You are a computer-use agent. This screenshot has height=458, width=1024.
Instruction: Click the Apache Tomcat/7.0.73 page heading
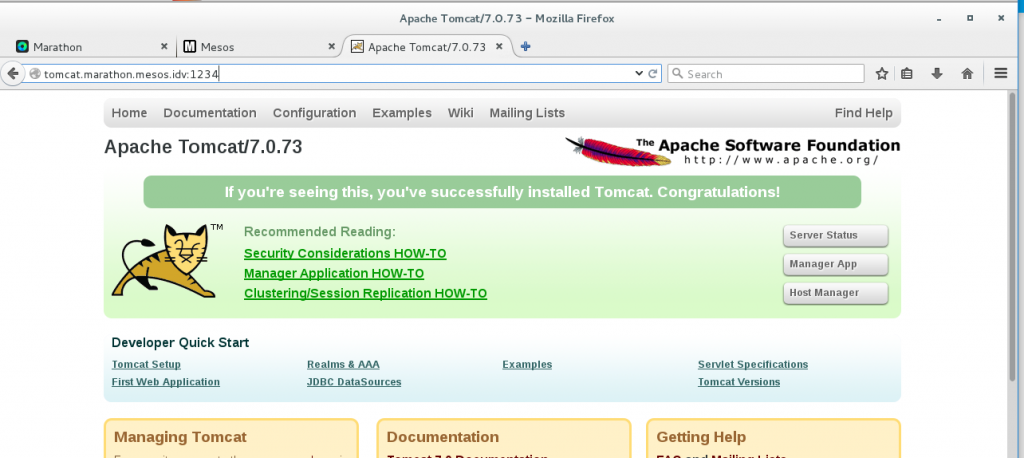(203, 147)
